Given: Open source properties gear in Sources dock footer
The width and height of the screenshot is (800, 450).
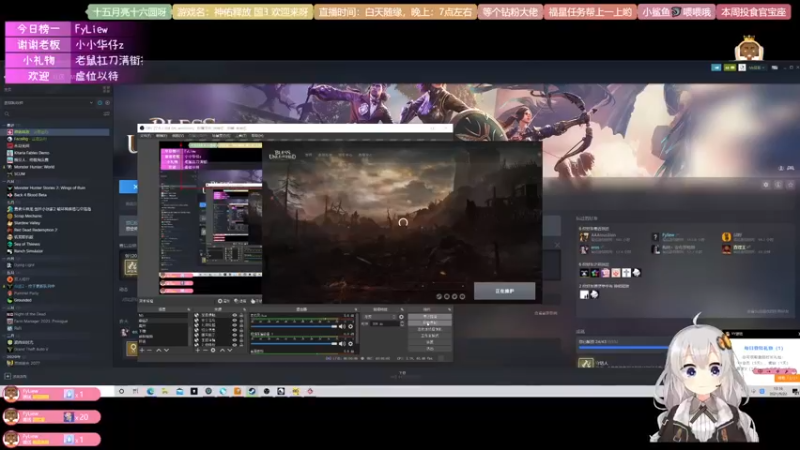Looking at the screenshot, I should (x=213, y=350).
